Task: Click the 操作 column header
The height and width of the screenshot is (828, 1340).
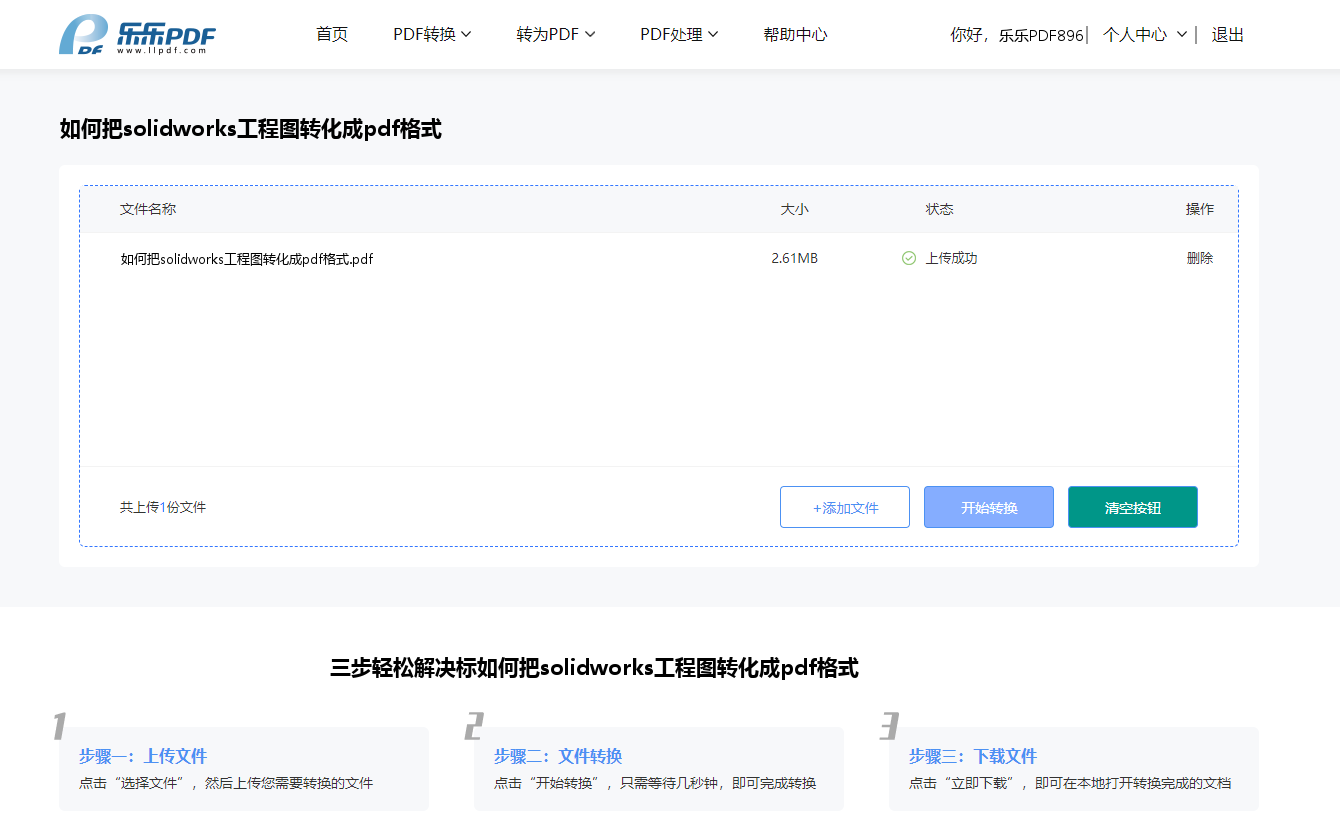Action: (x=1200, y=209)
